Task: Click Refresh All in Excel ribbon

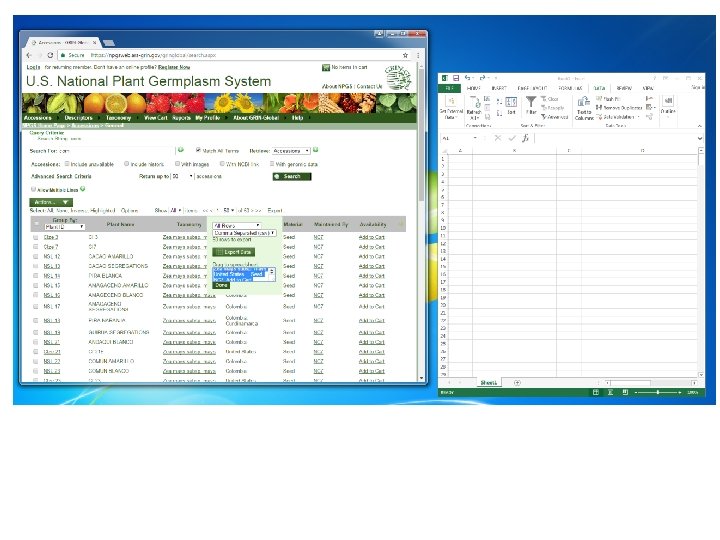Action: 474,108
